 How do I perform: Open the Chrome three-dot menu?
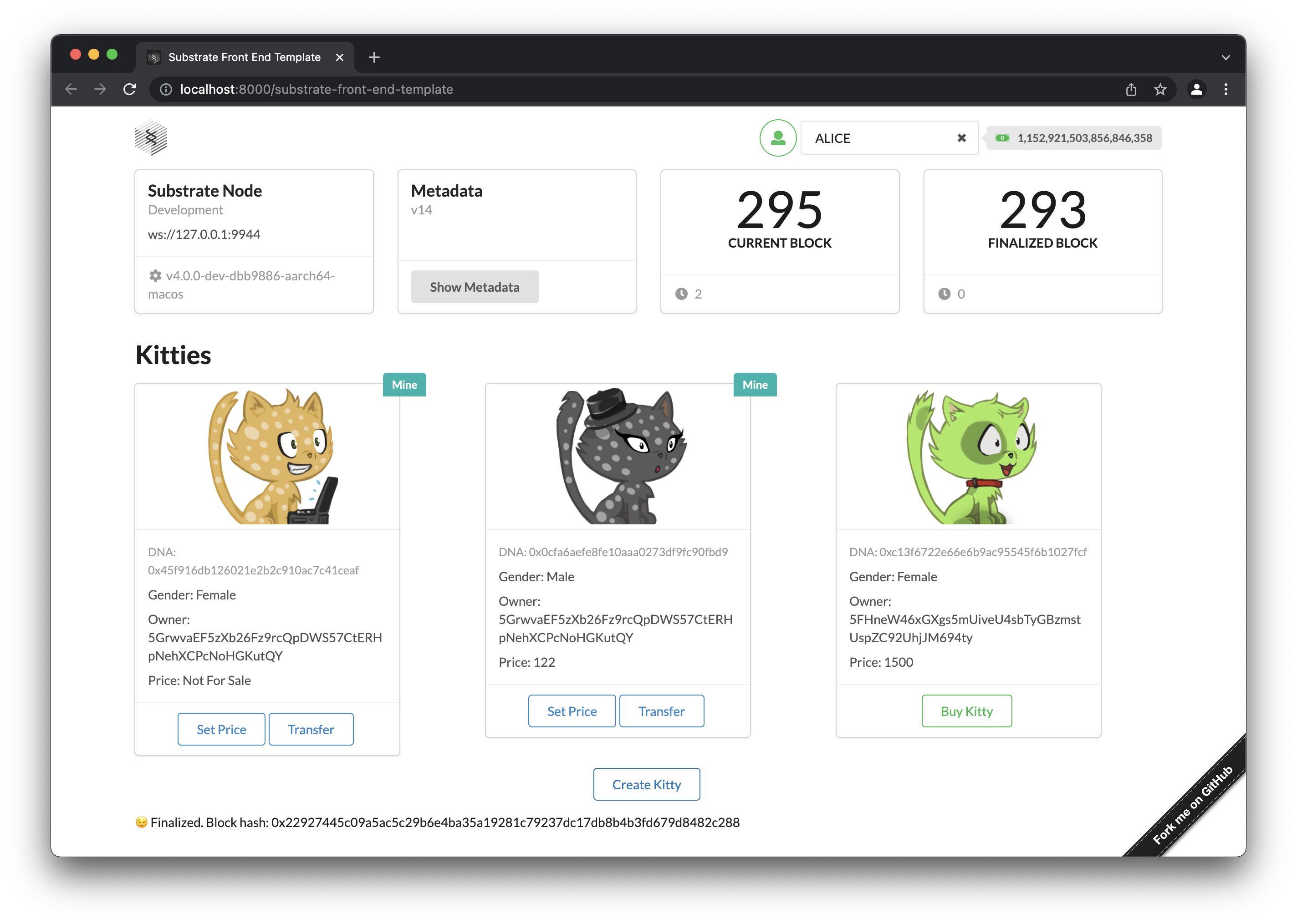[x=1226, y=89]
